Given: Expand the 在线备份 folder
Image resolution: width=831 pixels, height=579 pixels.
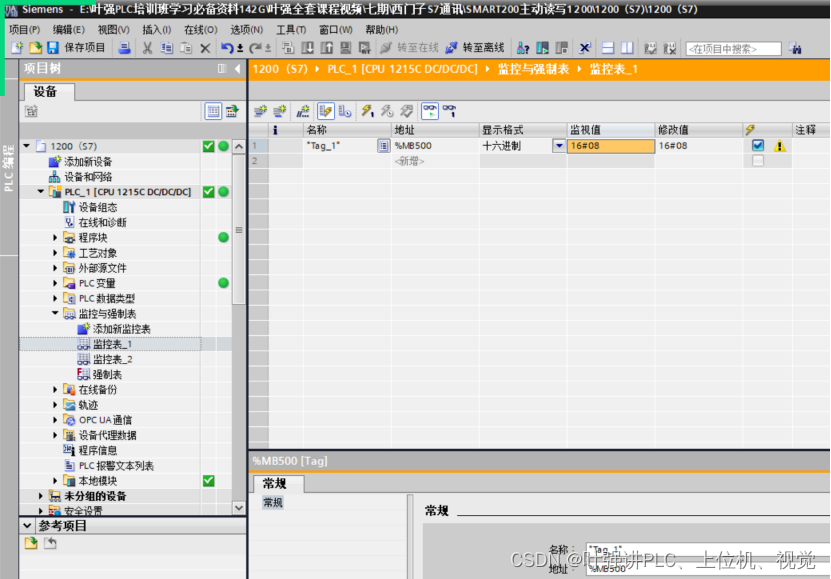Looking at the screenshot, I should [55, 390].
